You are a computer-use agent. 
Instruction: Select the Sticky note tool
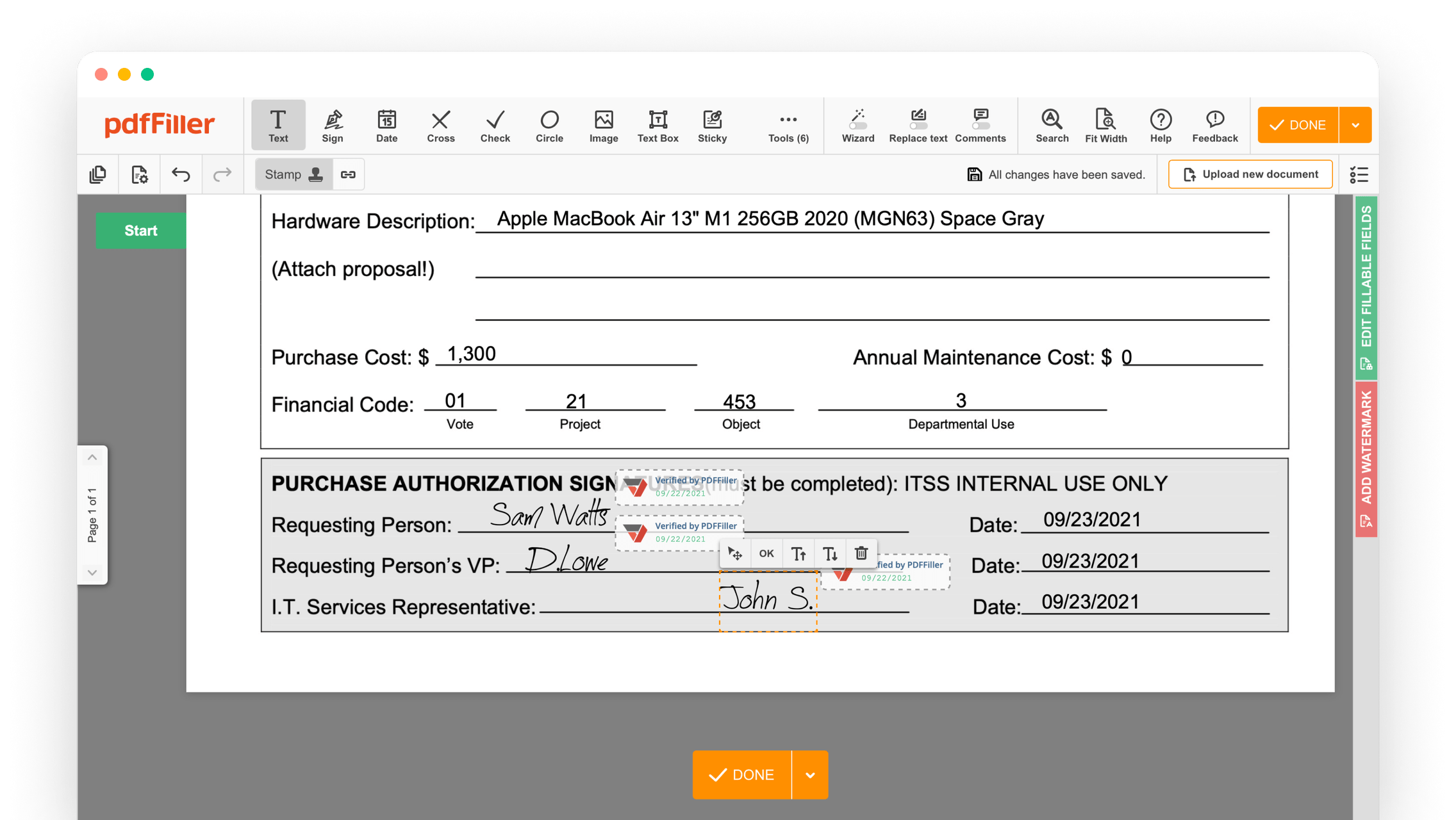pos(711,125)
